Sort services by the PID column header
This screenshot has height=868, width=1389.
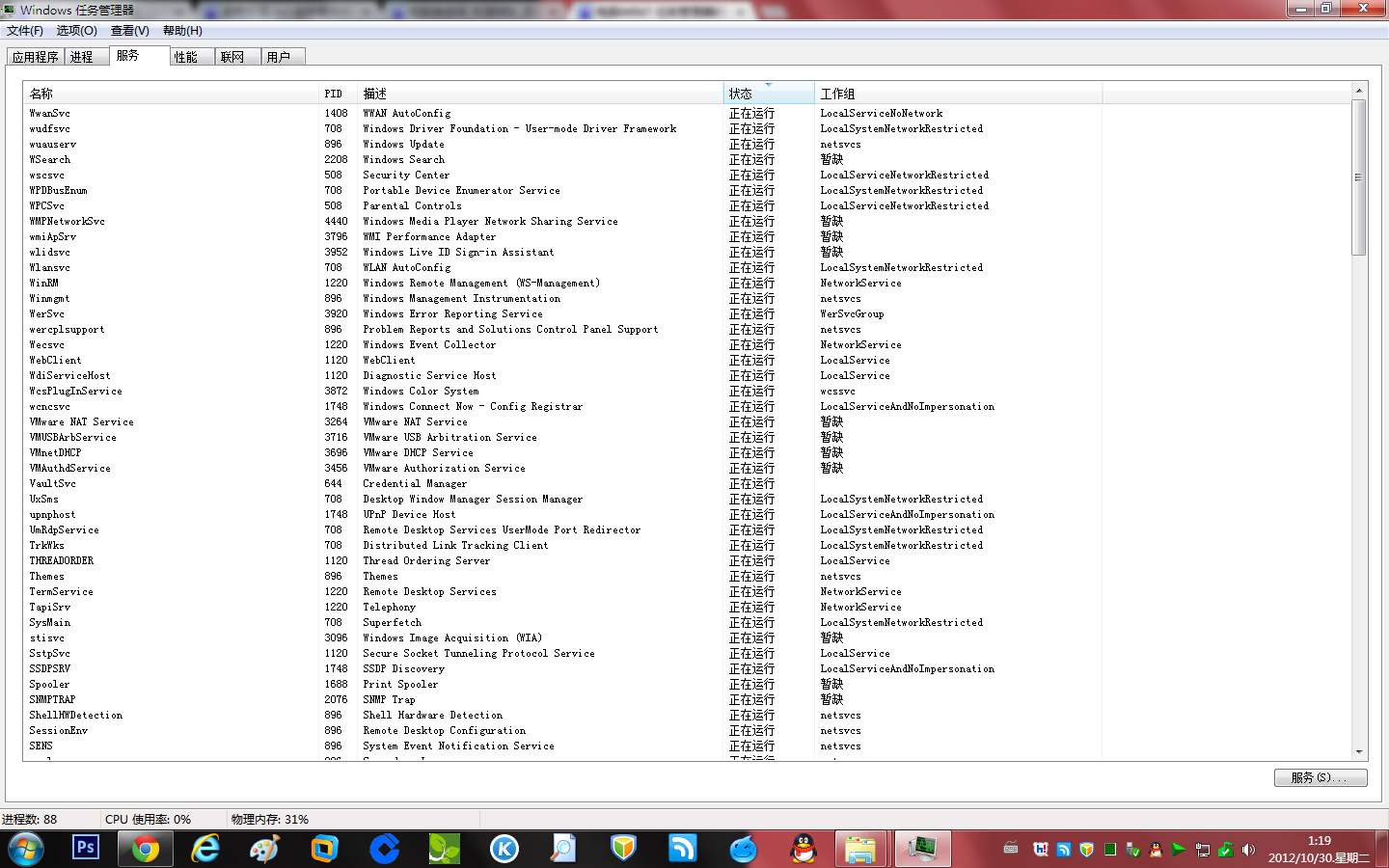[338, 94]
